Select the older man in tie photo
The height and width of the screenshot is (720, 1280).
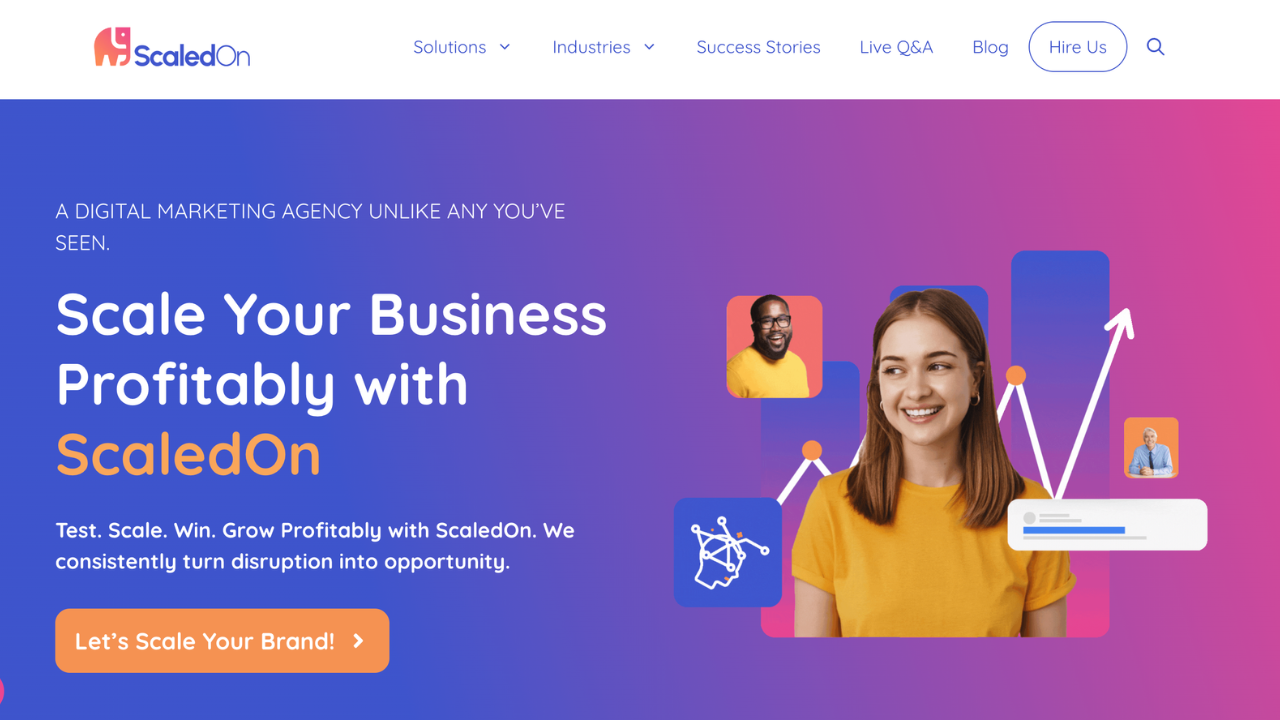1151,448
